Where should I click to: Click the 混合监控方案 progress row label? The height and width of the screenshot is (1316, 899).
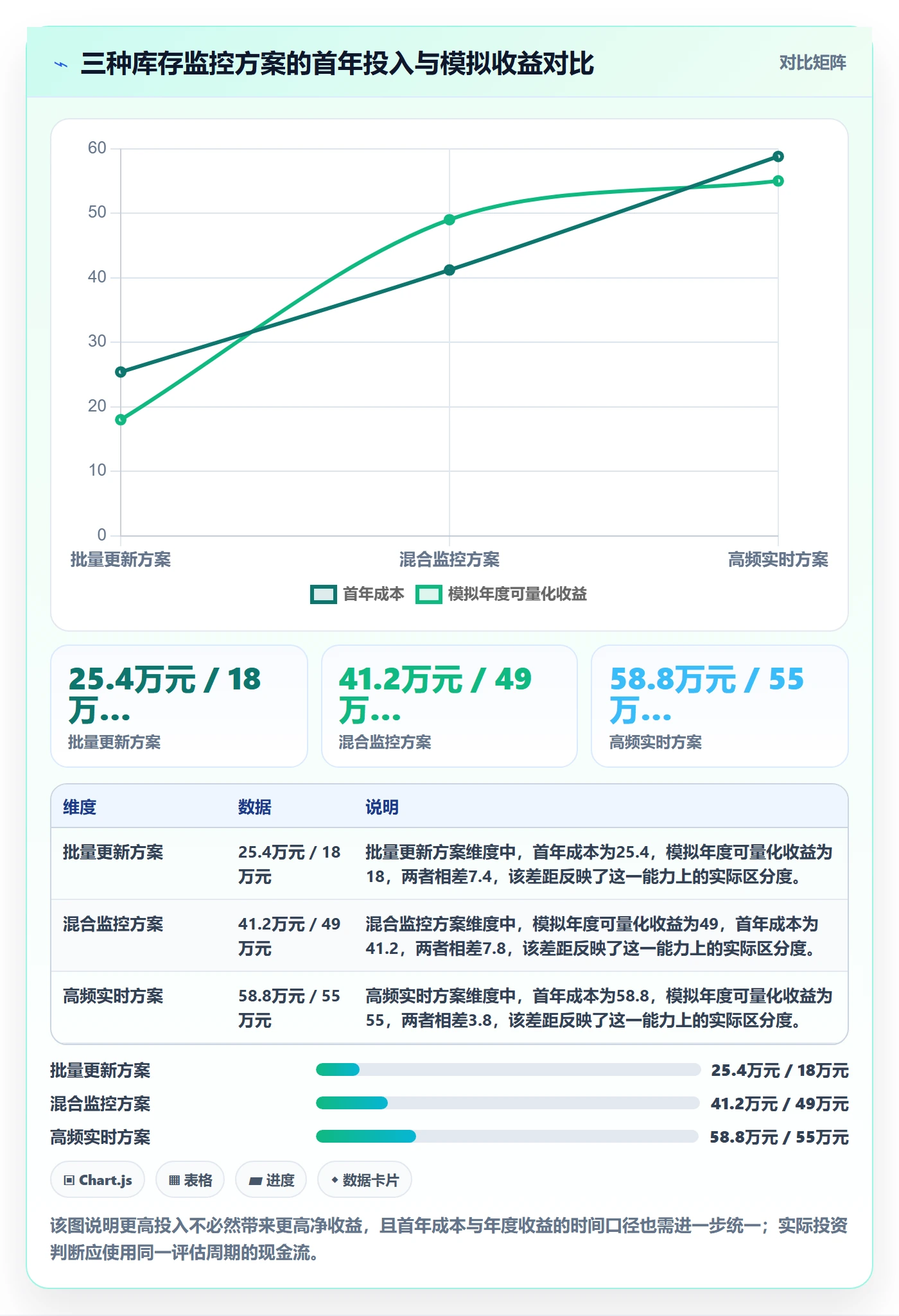100,1104
